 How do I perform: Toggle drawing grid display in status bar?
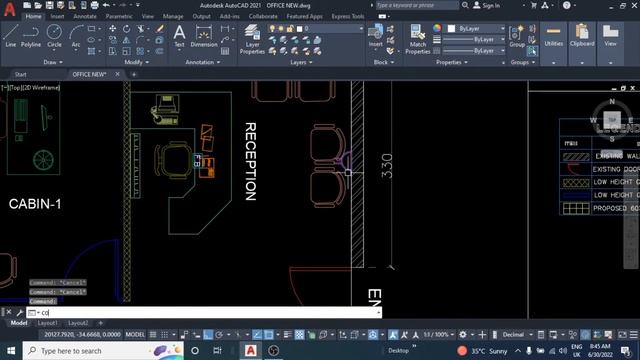[153, 335]
